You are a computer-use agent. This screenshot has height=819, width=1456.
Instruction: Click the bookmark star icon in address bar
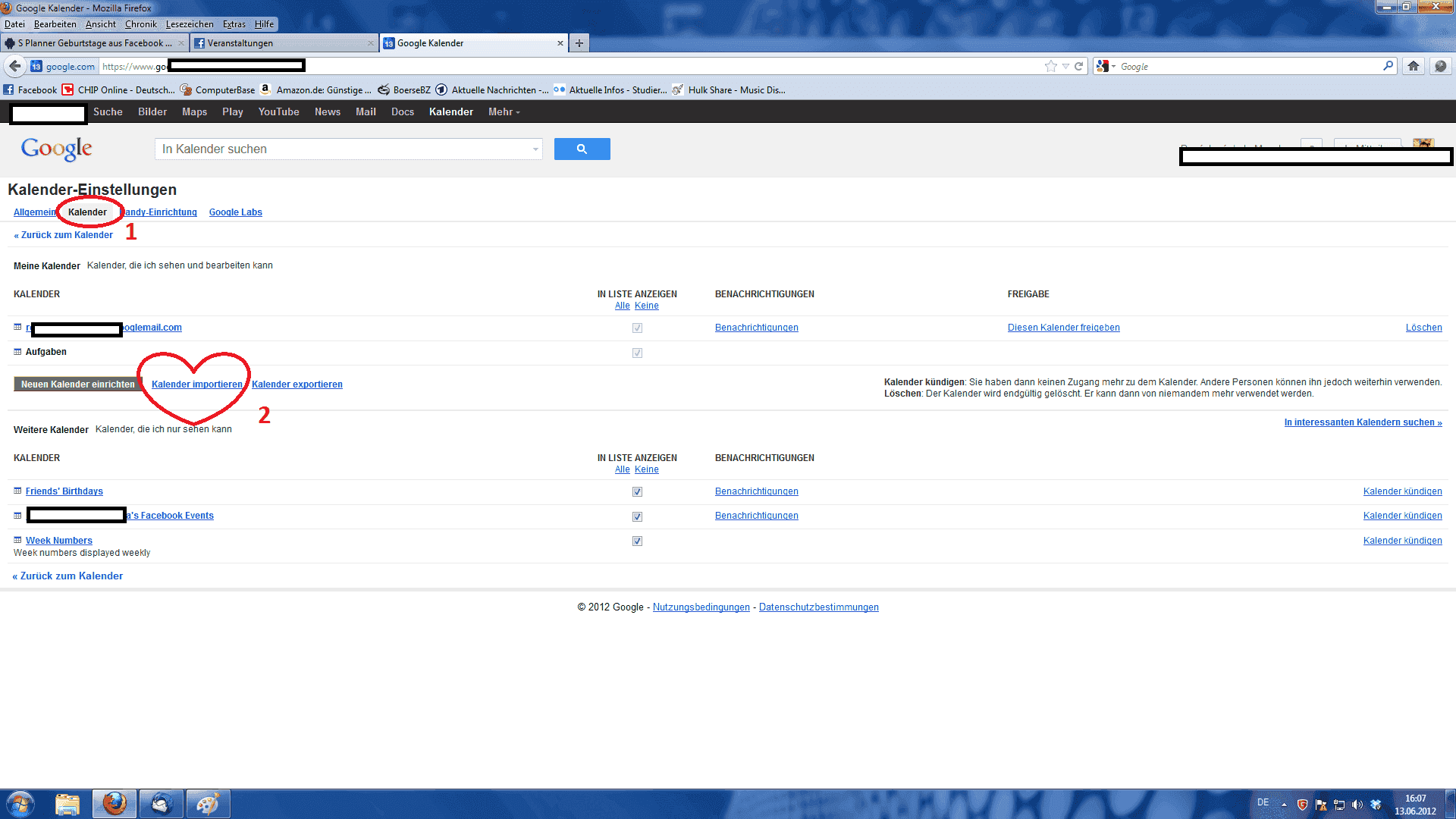[1050, 66]
